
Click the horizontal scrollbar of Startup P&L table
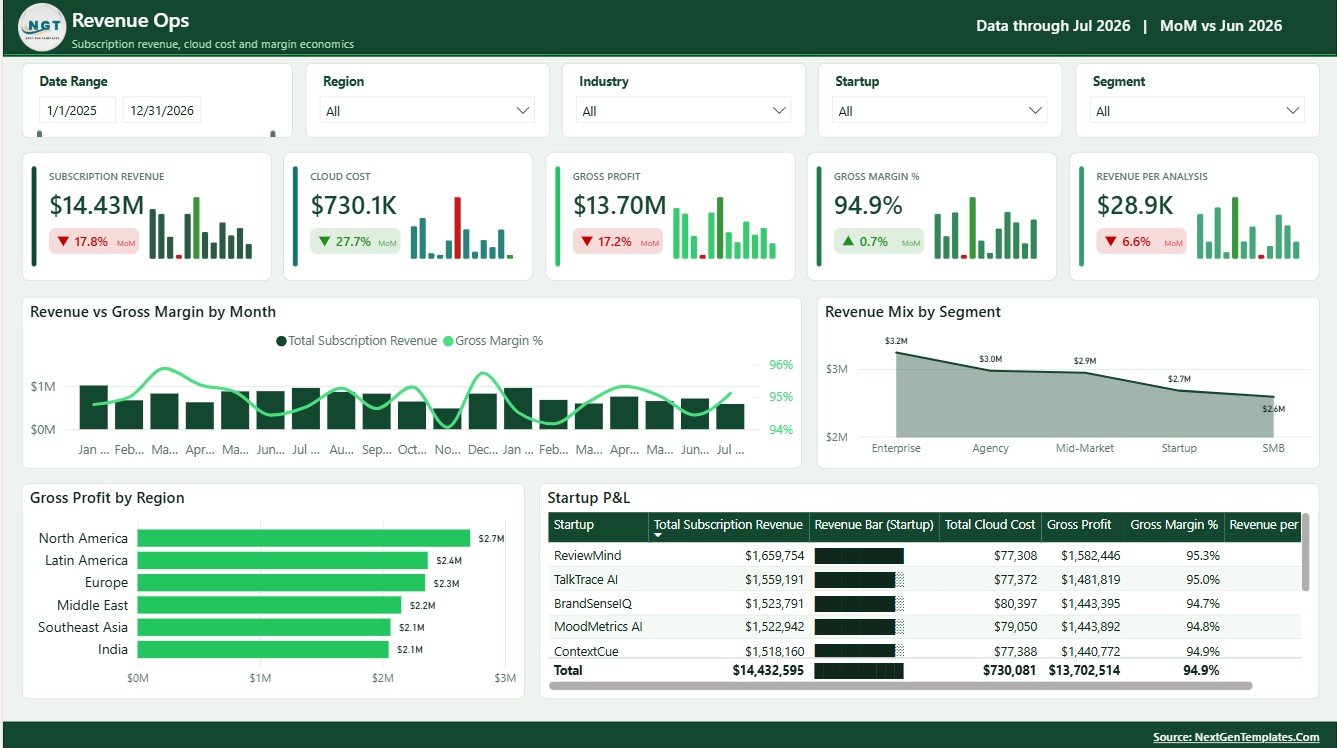901,686
